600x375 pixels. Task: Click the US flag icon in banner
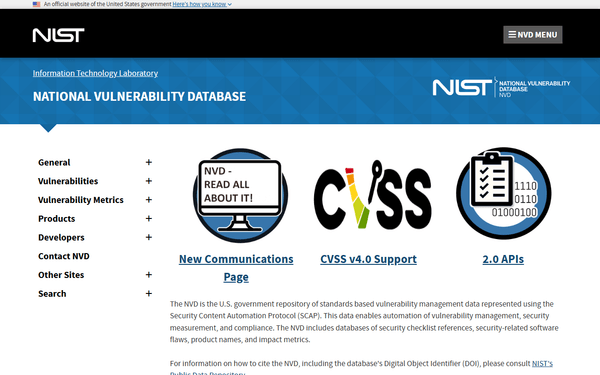tap(36, 4)
